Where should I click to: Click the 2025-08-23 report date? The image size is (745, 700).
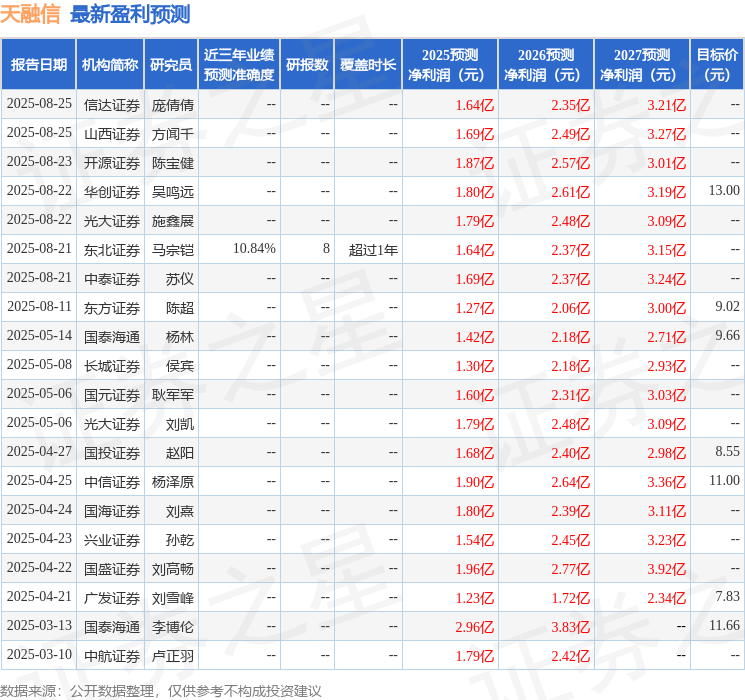click(39, 162)
